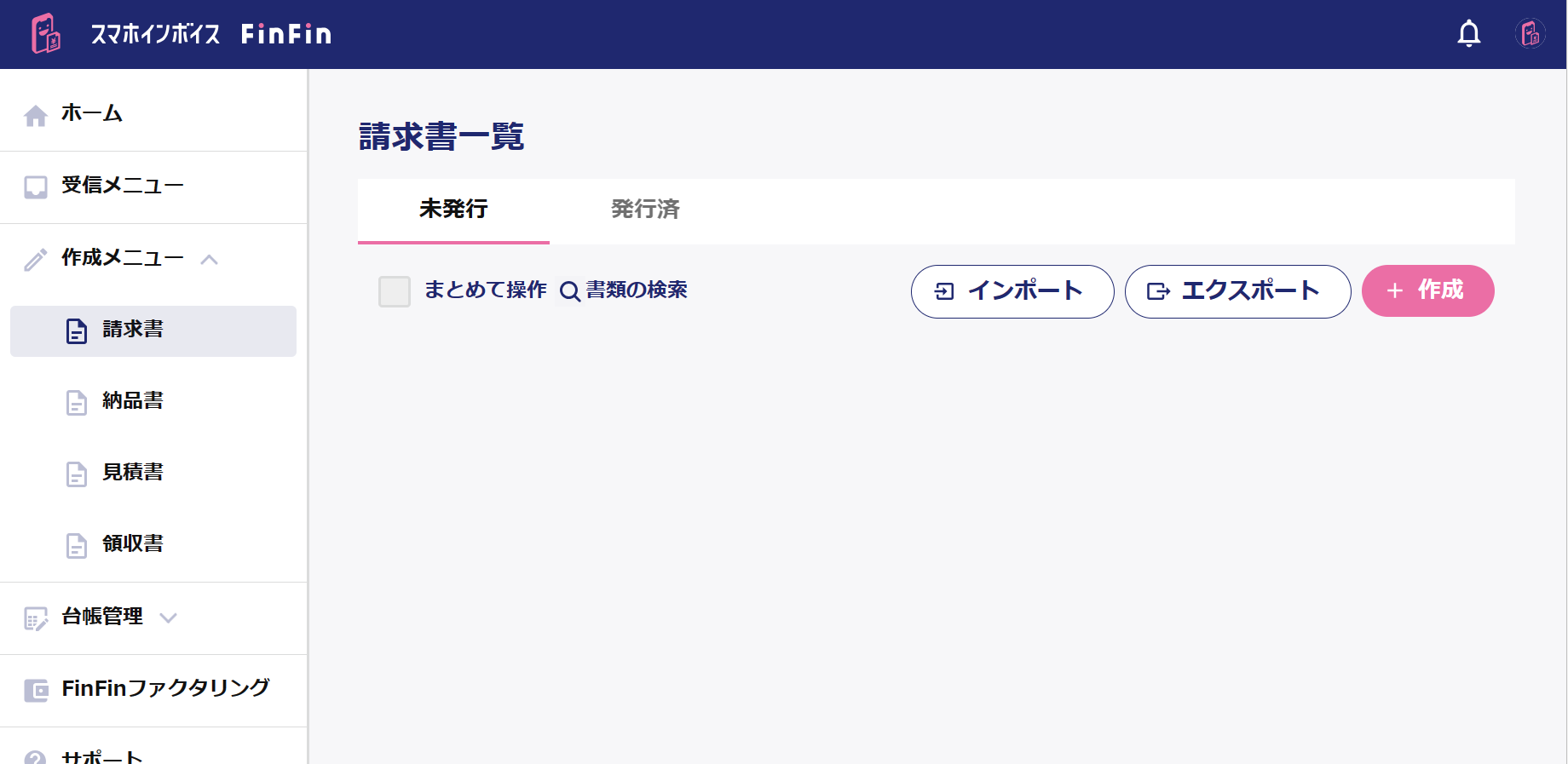Collapse the 作成メニュー chevron
1568x764 pixels.
click(209, 260)
